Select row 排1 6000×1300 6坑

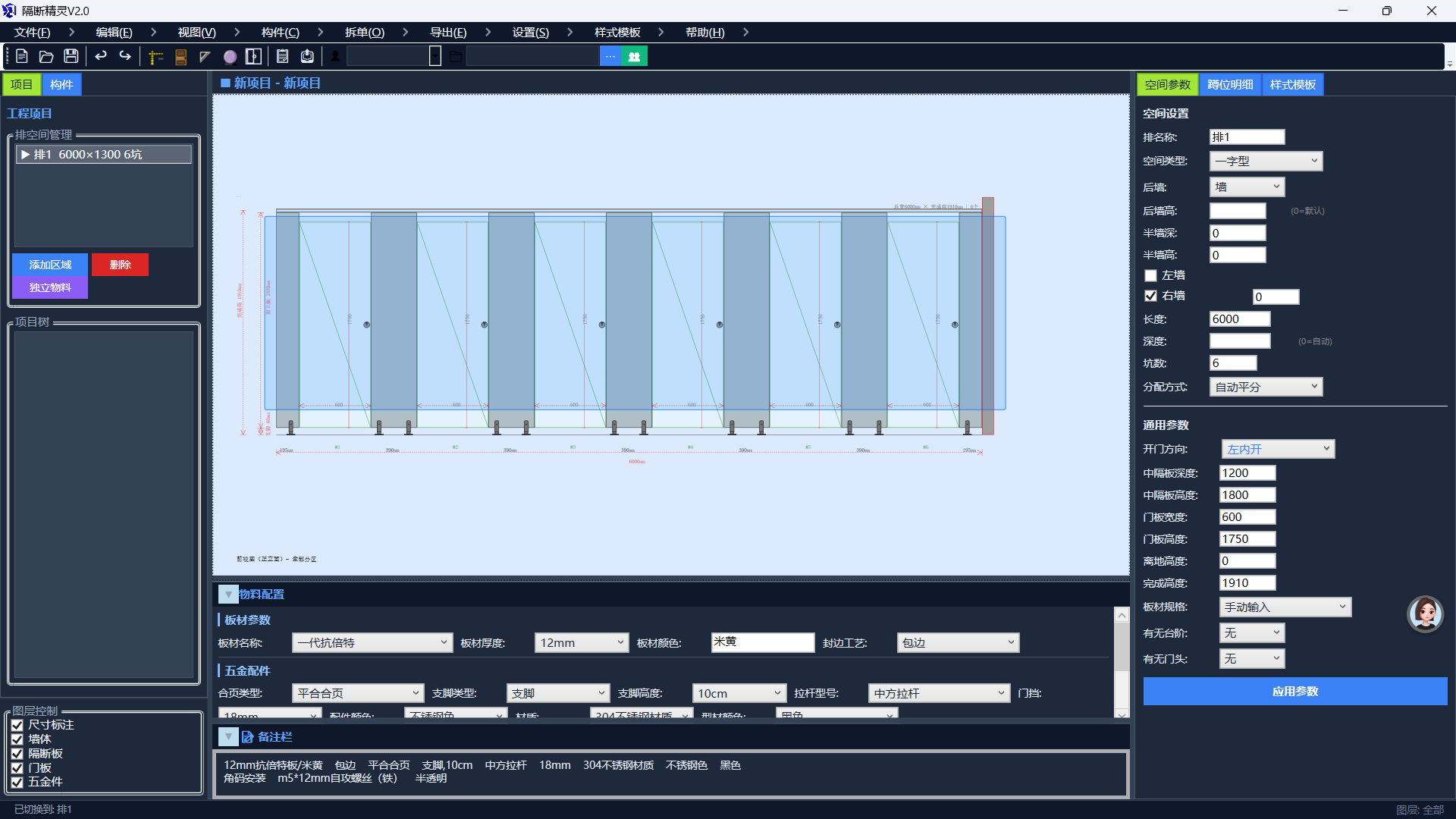pyautogui.click(x=104, y=154)
